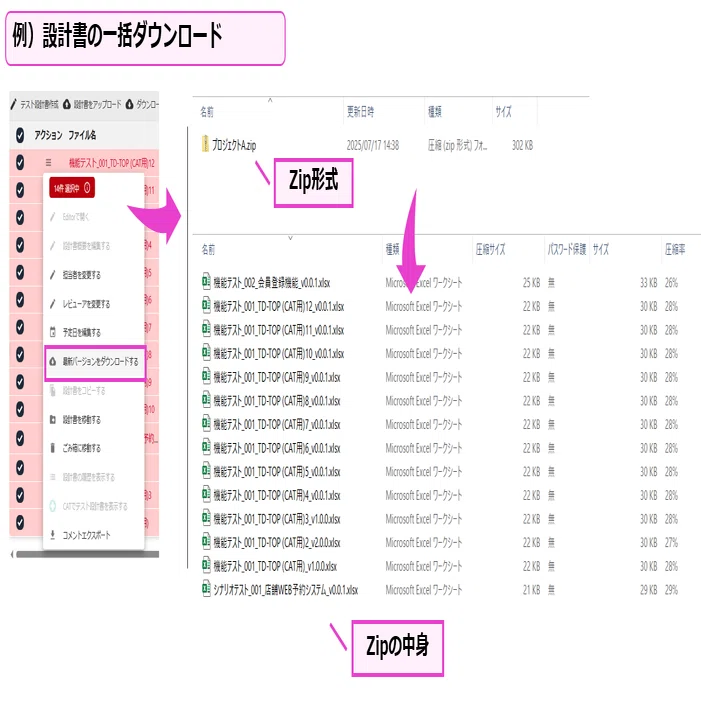Uncheck the checkbox for row ending 6

click(20, 299)
